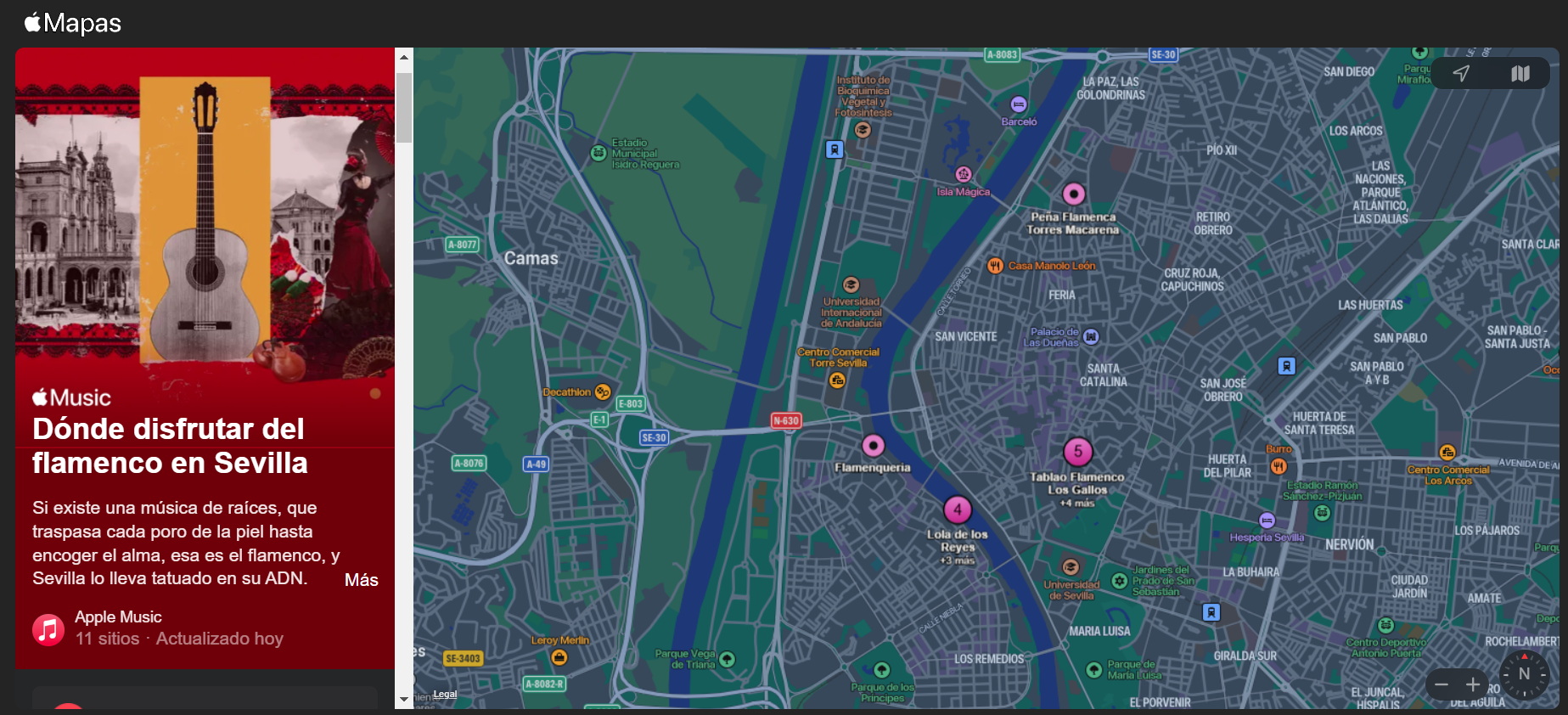Select the Palacio de Las Dueñas marker
The height and width of the screenshot is (715, 1568).
click(1091, 336)
